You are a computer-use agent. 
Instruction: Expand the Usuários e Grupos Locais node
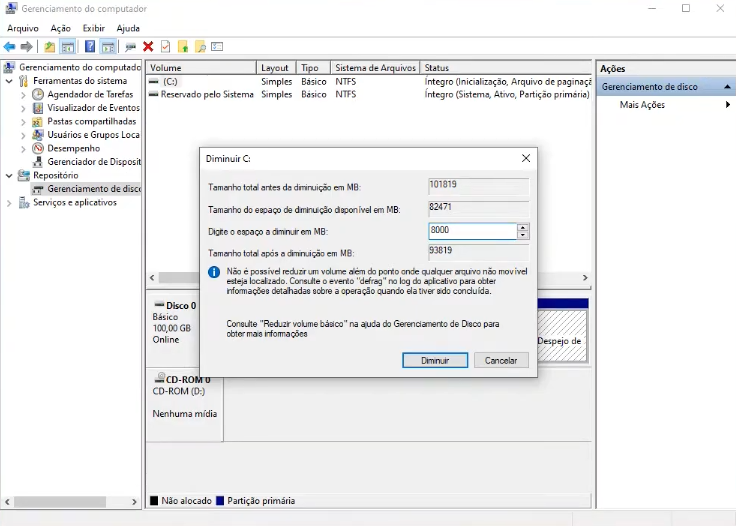[23, 135]
